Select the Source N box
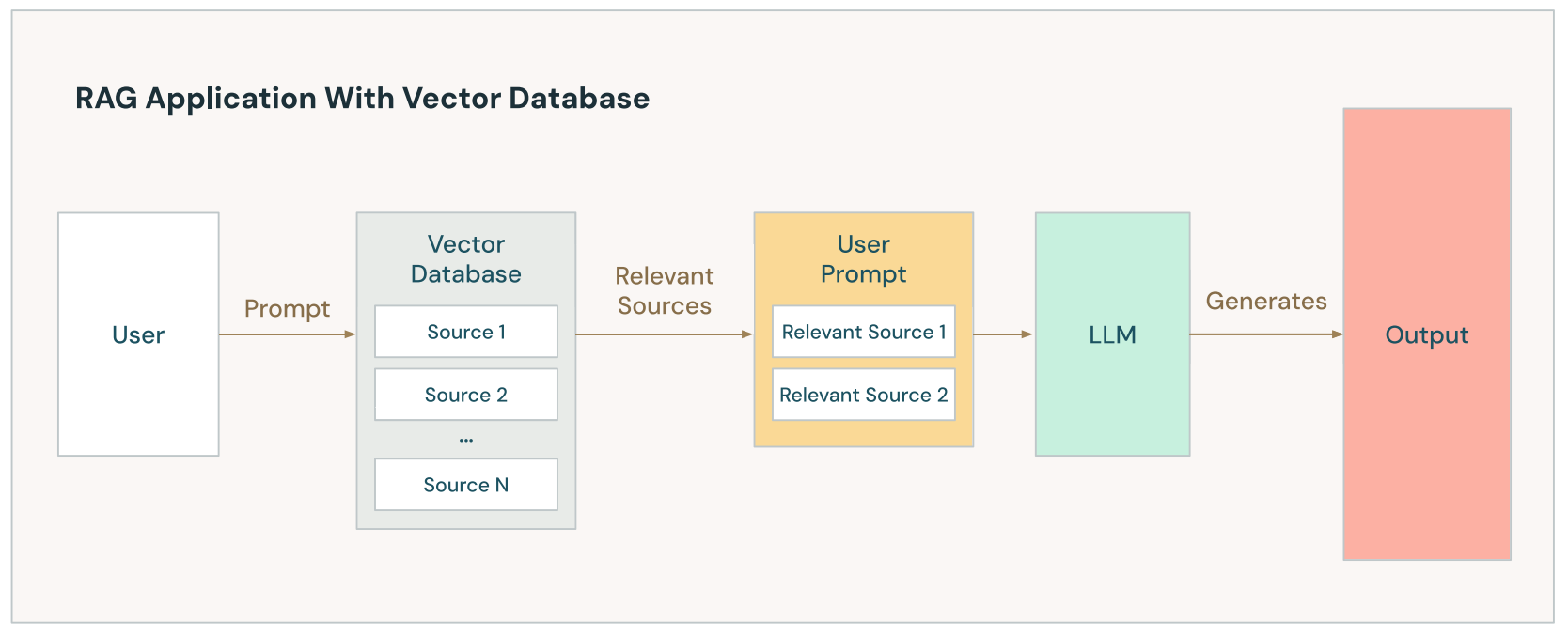 (465, 485)
